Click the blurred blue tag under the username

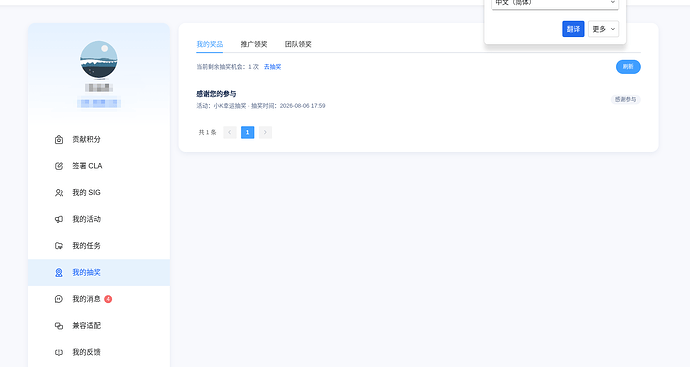99,103
